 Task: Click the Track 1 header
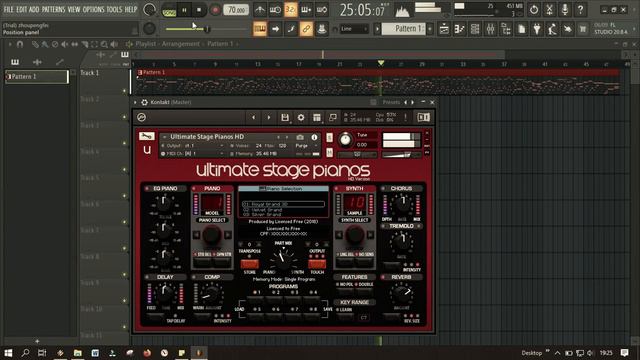[104, 82]
